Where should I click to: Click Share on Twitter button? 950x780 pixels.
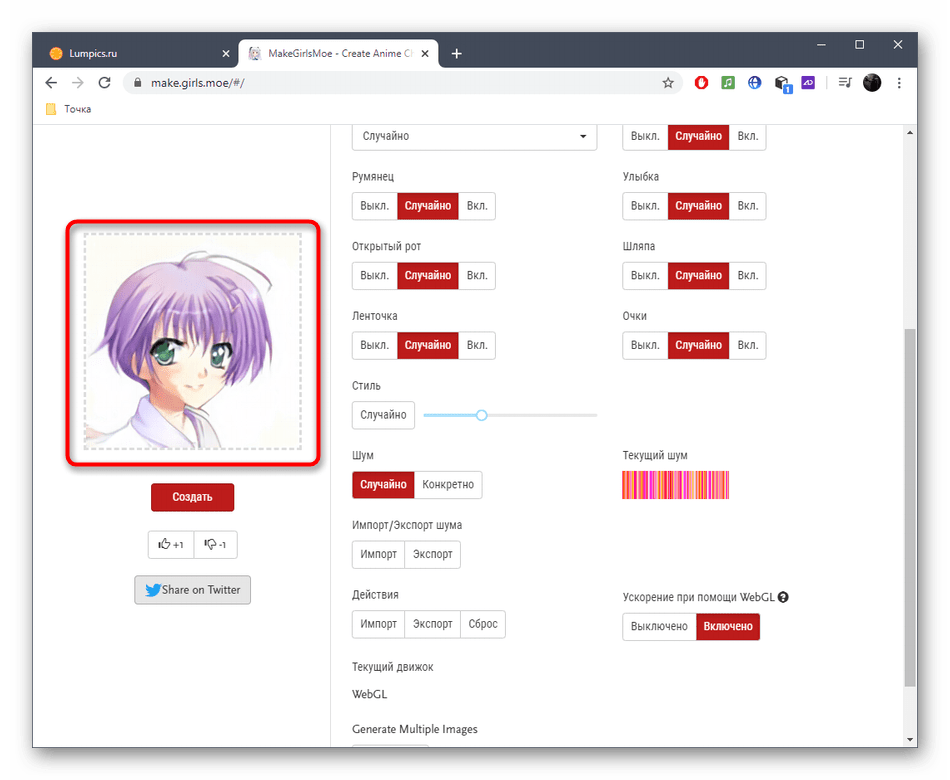(193, 590)
